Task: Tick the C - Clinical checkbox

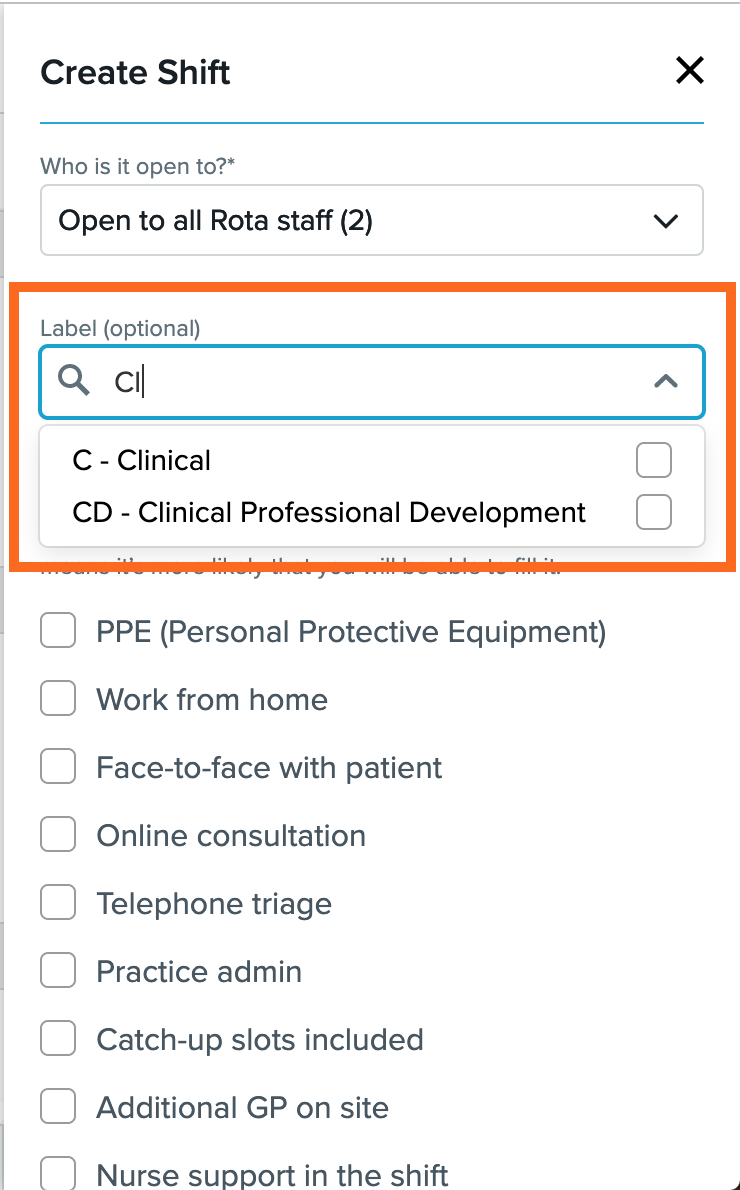Action: click(654, 461)
